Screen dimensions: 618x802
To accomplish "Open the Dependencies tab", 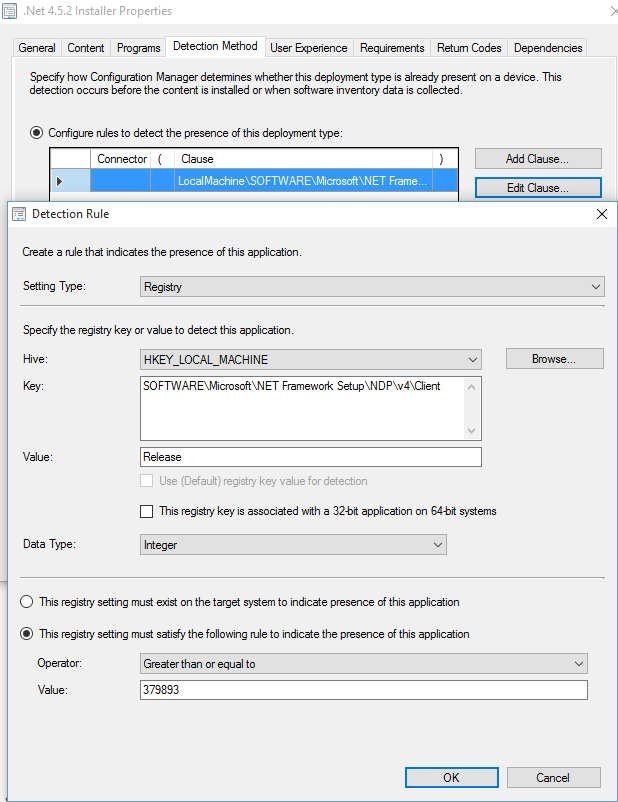I will [547, 48].
